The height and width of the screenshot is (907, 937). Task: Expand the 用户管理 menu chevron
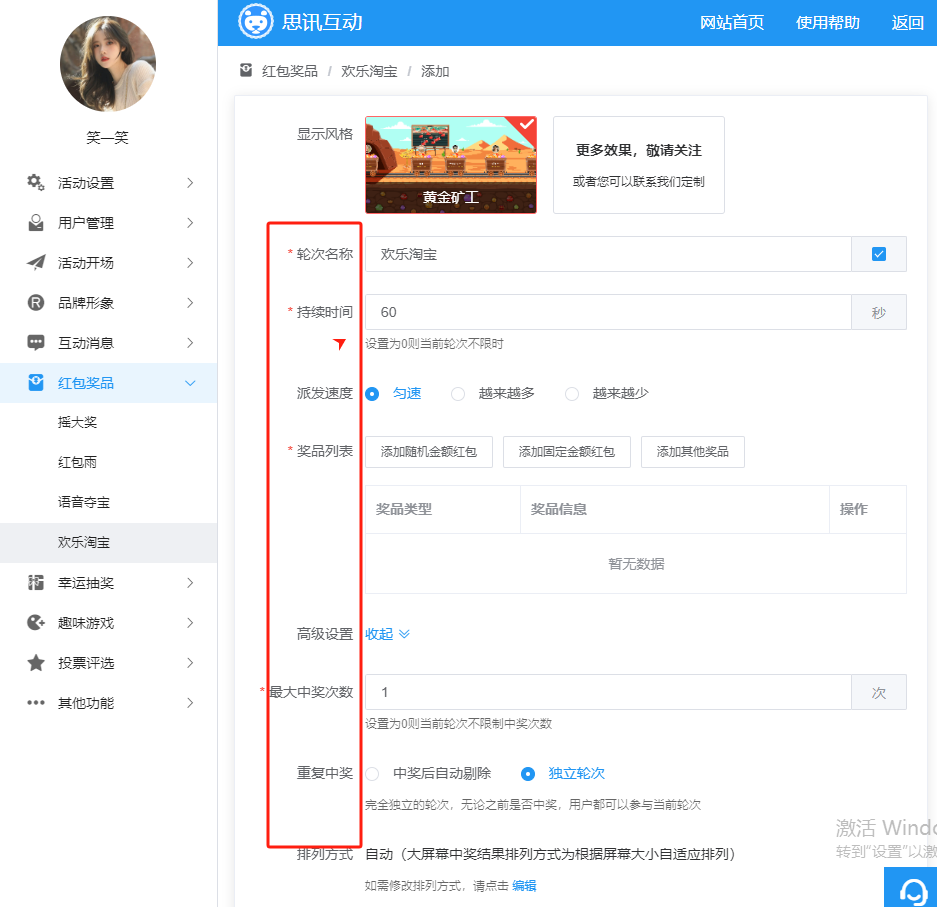(x=190, y=223)
